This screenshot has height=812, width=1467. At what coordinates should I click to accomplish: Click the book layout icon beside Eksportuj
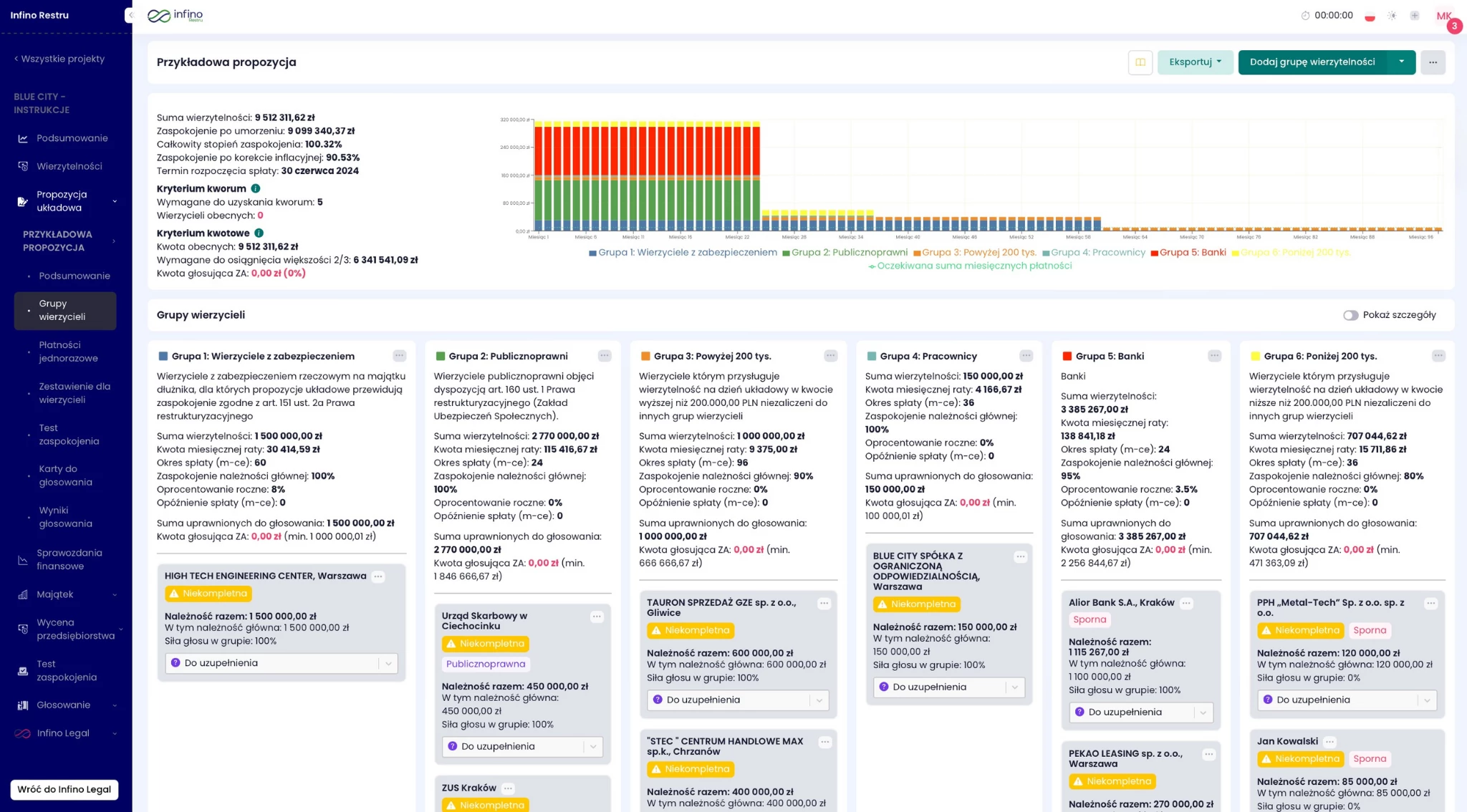pos(1140,62)
